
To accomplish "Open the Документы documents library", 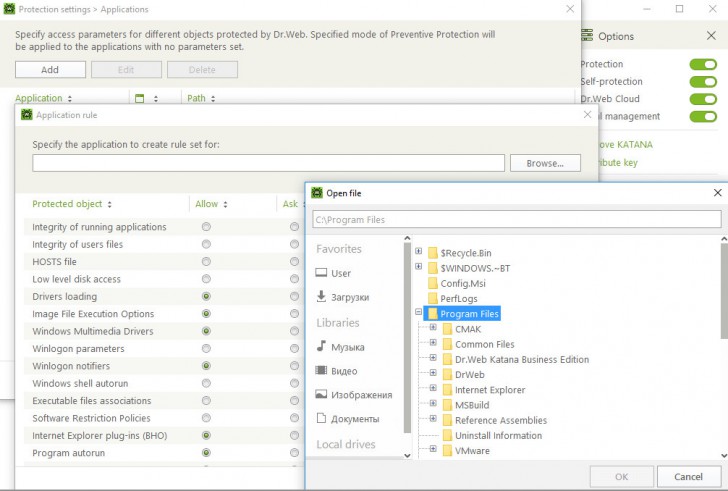I will [322, 419].
